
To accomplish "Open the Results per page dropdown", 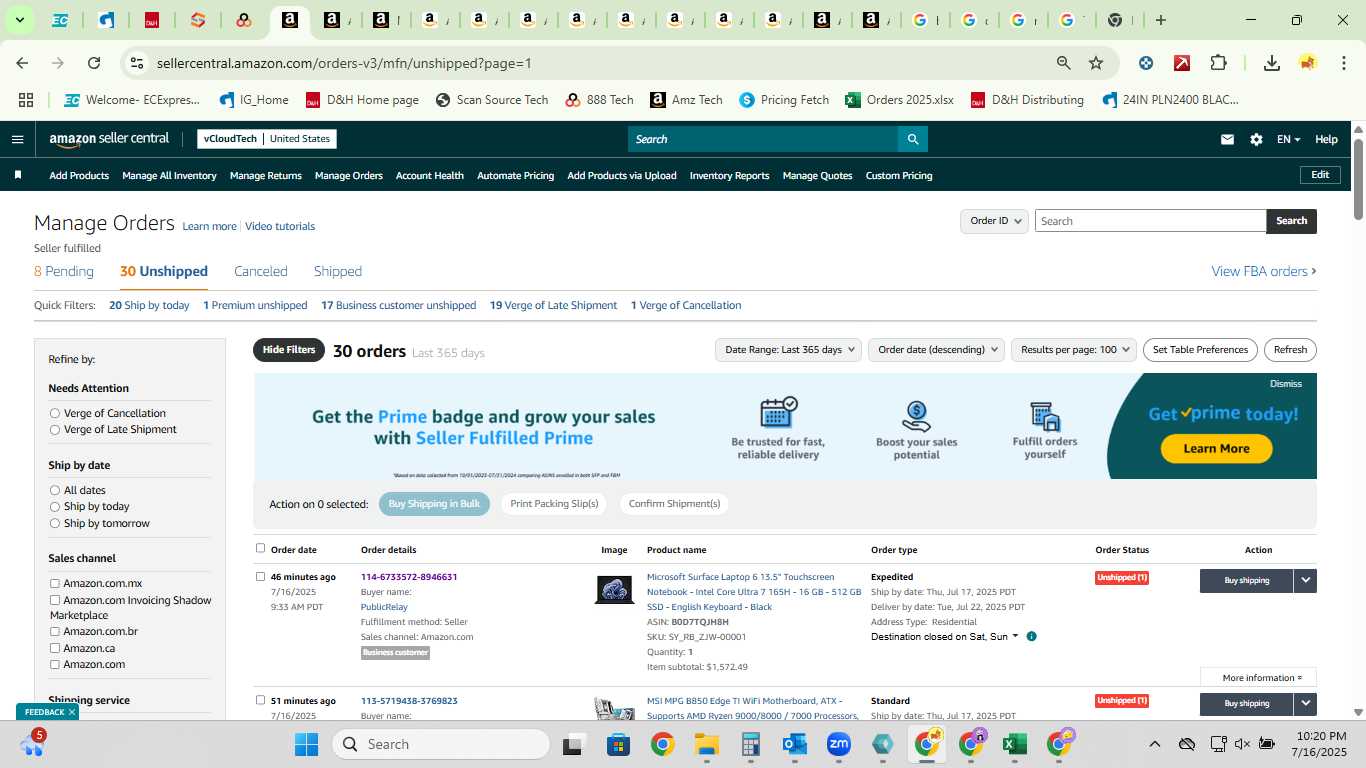I will 1074,350.
